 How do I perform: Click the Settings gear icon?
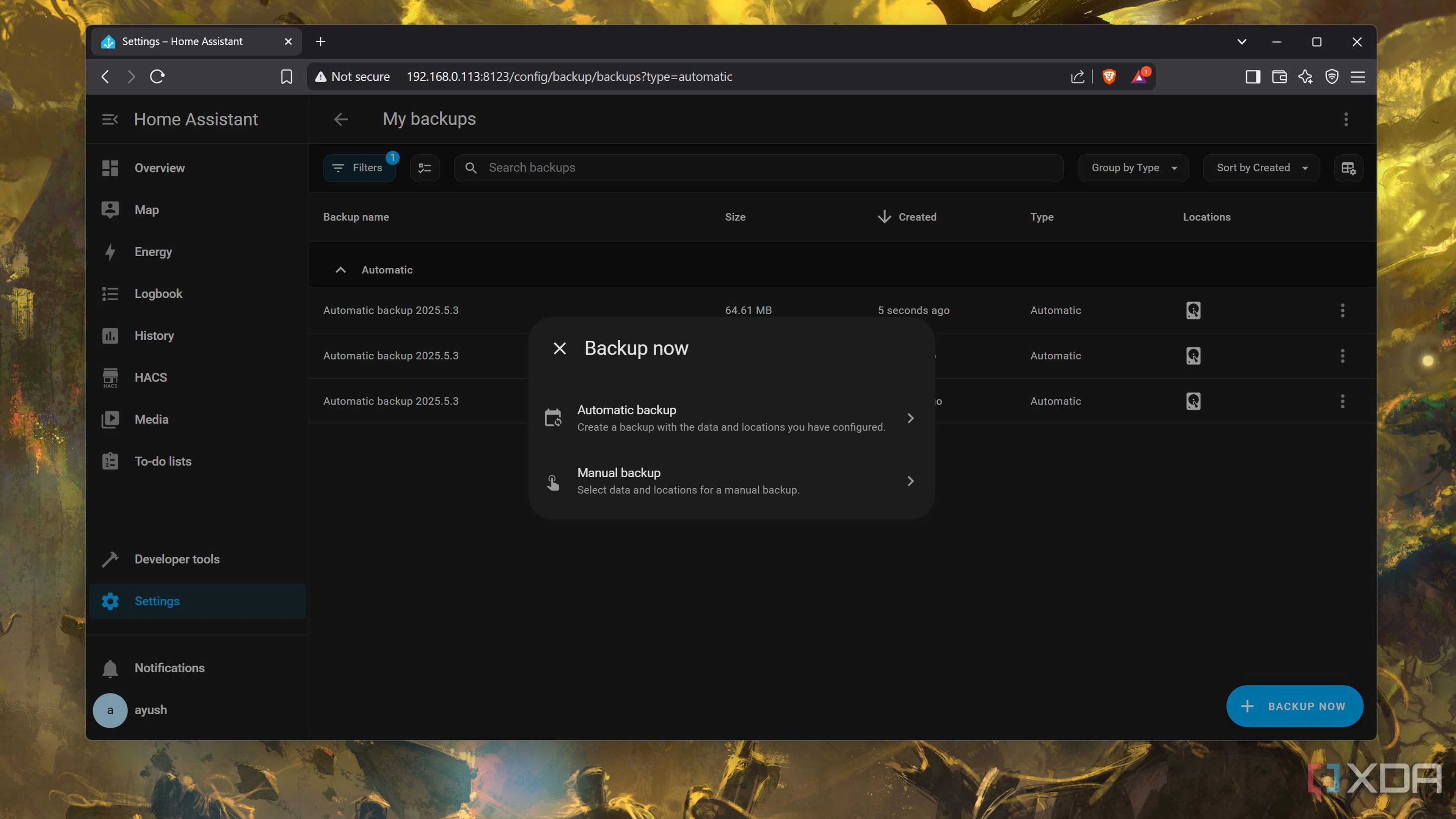110,601
